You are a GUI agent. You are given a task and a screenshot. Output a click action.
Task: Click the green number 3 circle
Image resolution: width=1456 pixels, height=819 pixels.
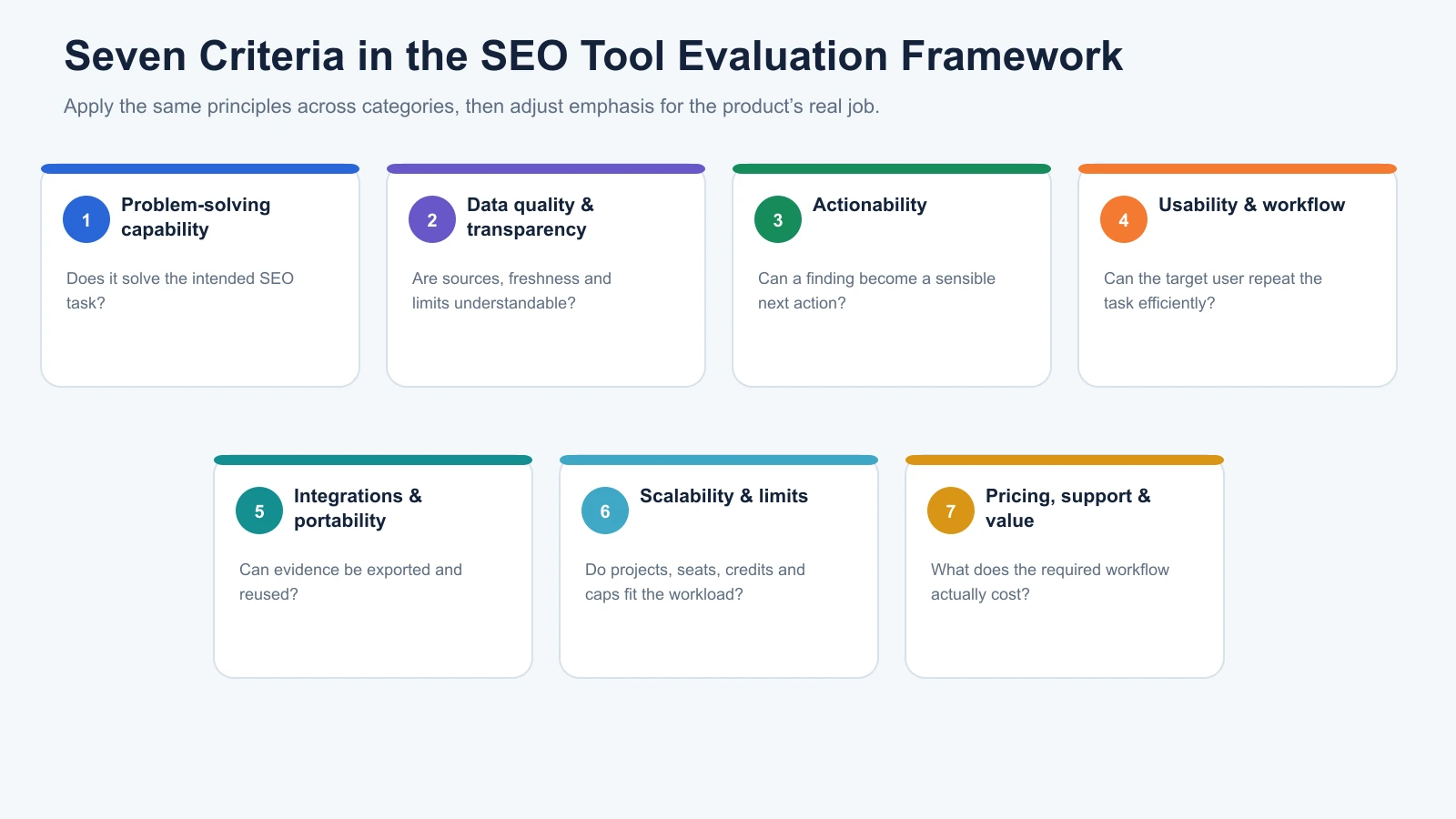point(778,219)
